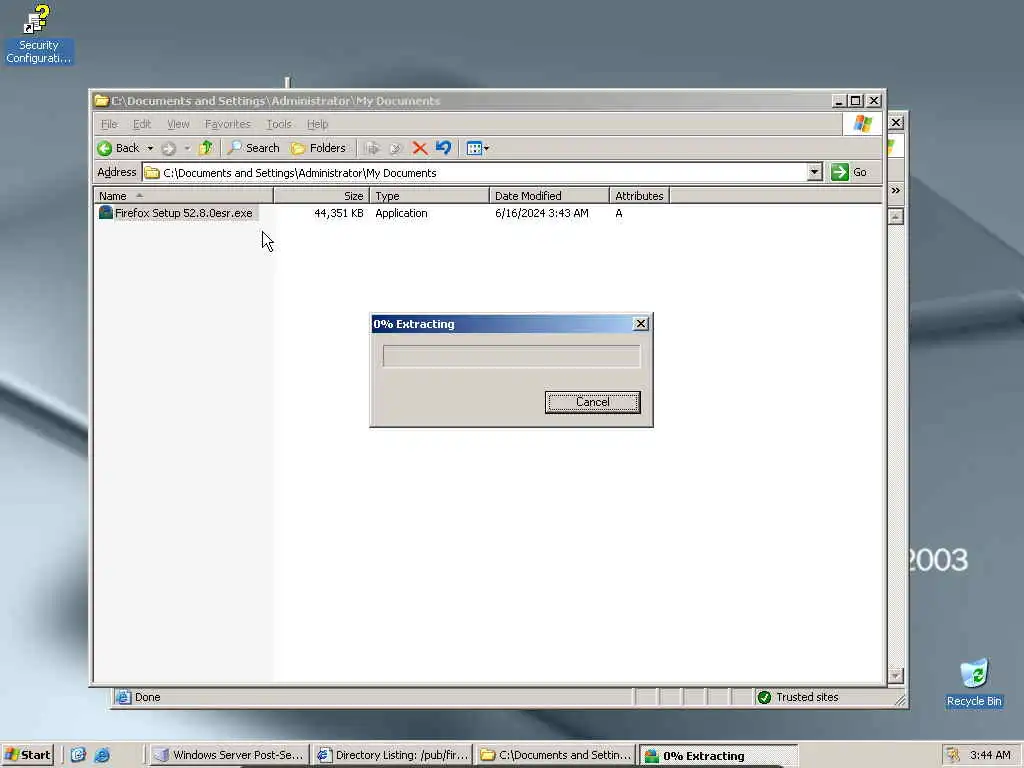Click scroll up arrow of browser window
The height and width of the screenshot is (768, 1024).
click(x=895, y=216)
